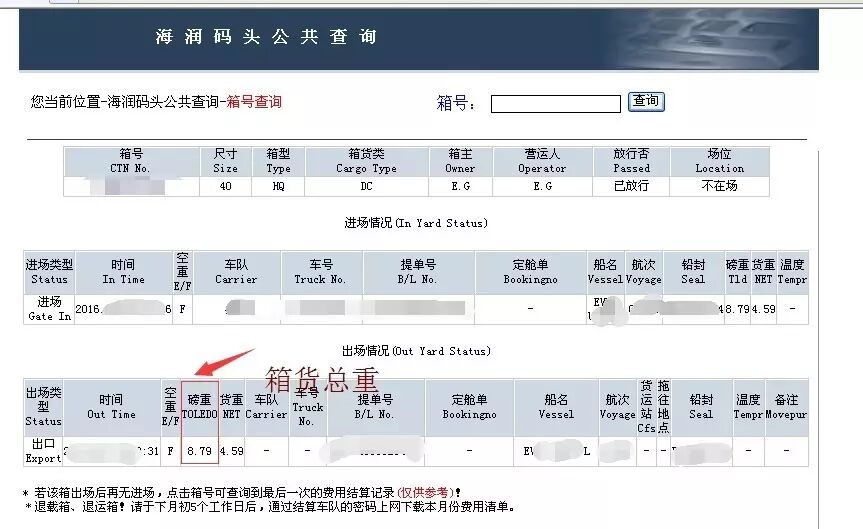Viewport: 863px width, 529px height.
Task: Click the E.G value under Operator
Action: tap(542, 186)
